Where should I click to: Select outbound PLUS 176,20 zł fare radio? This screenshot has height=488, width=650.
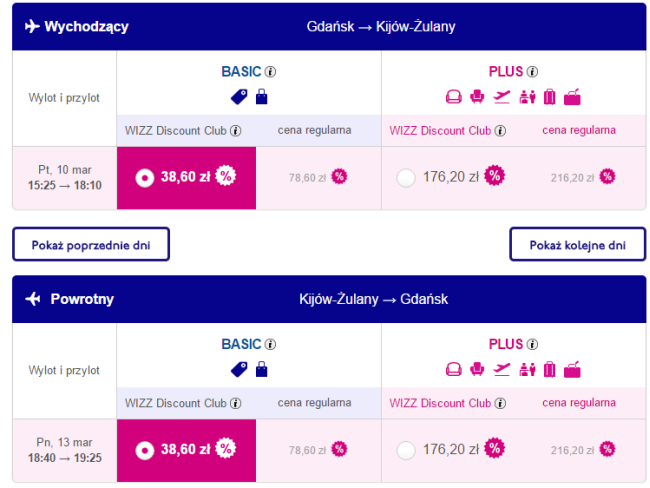pos(405,178)
